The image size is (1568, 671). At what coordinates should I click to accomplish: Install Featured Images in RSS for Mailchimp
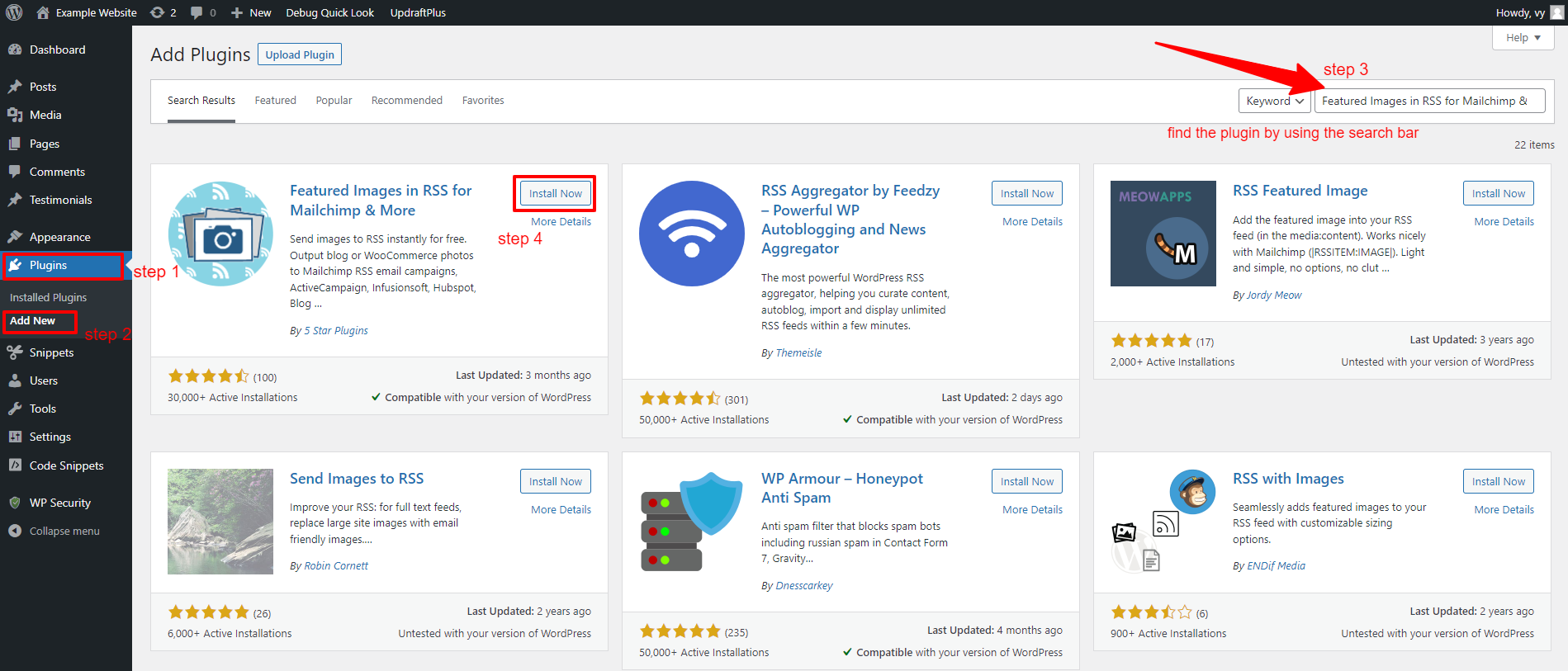coord(556,193)
